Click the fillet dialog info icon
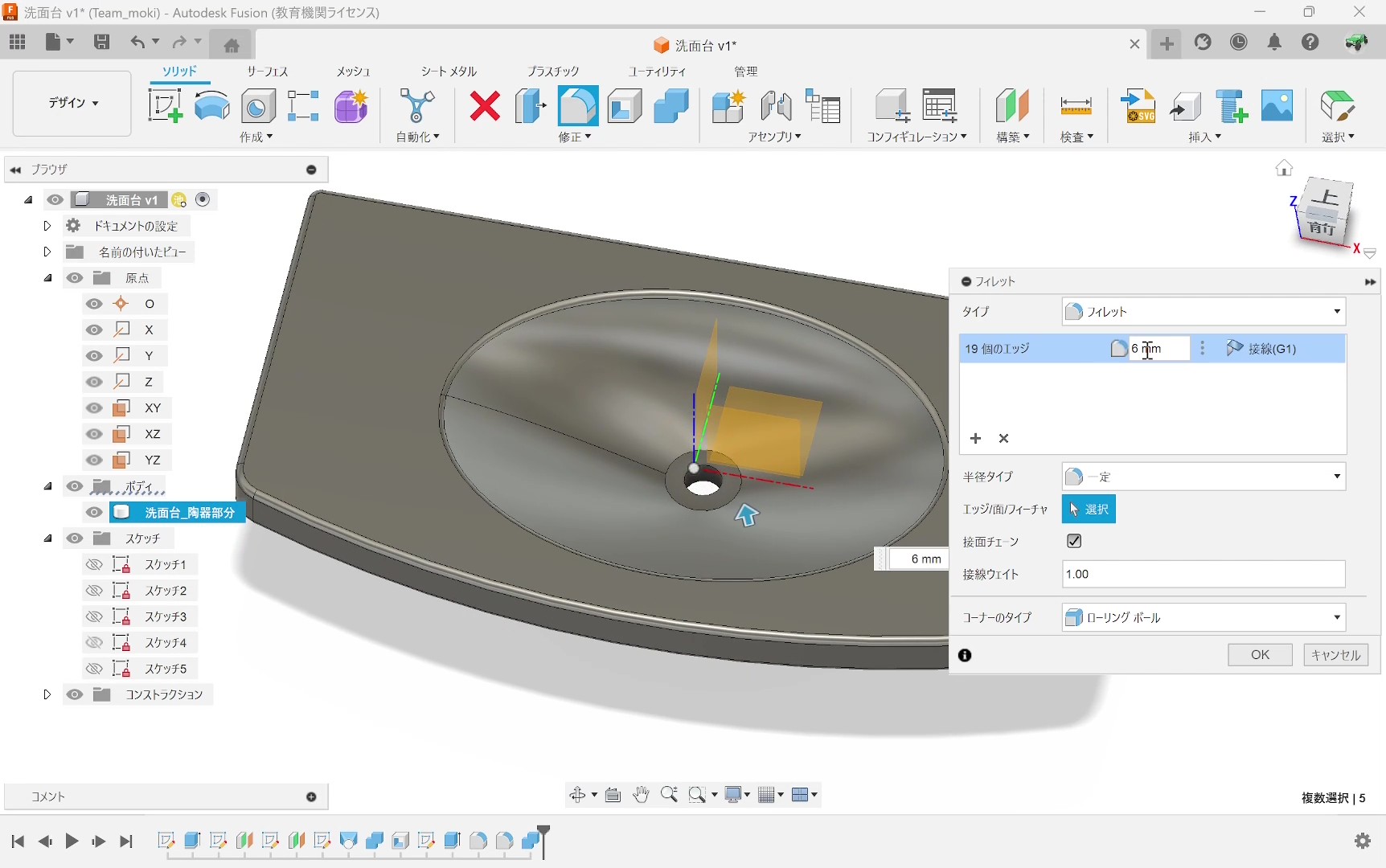The image size is (1386, 868). [x=965, y=656]
